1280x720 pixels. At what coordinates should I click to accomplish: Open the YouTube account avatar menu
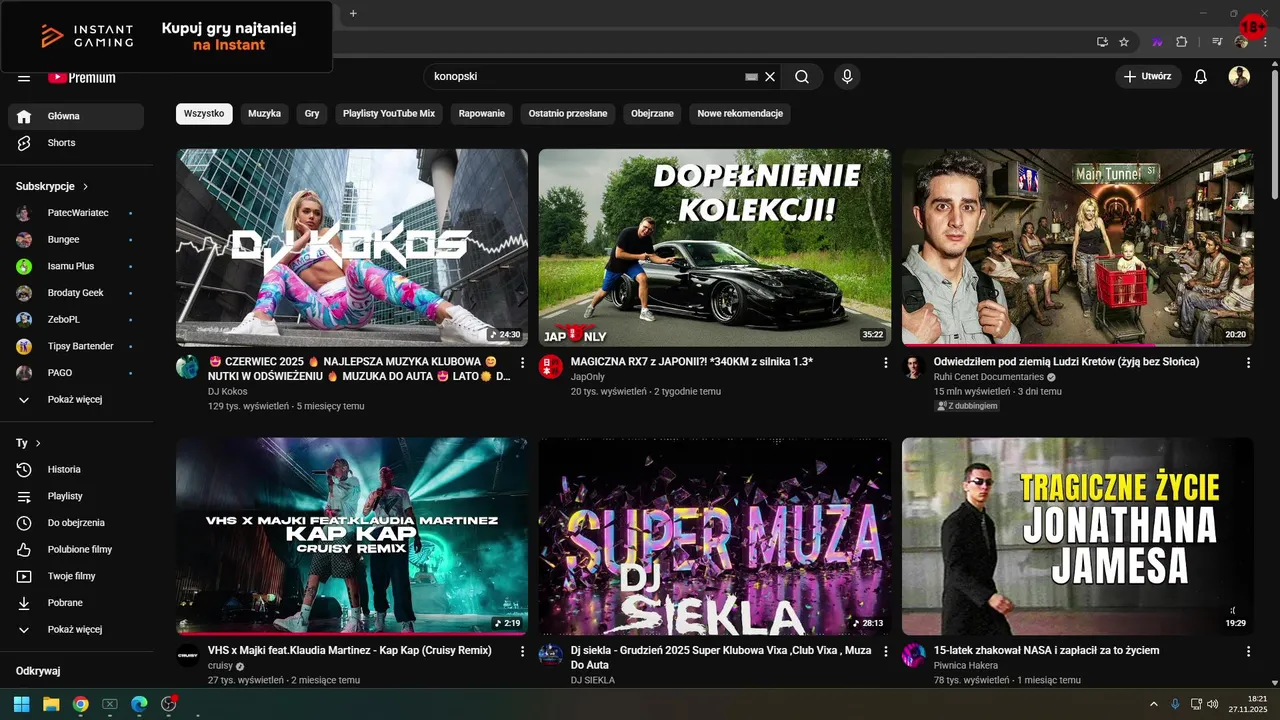click(x=1239, y=77)
